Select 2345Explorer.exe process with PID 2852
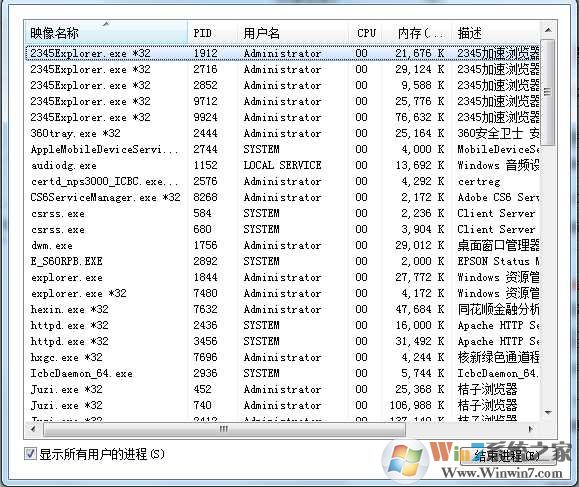579x487 pixels. coord(282,85)
